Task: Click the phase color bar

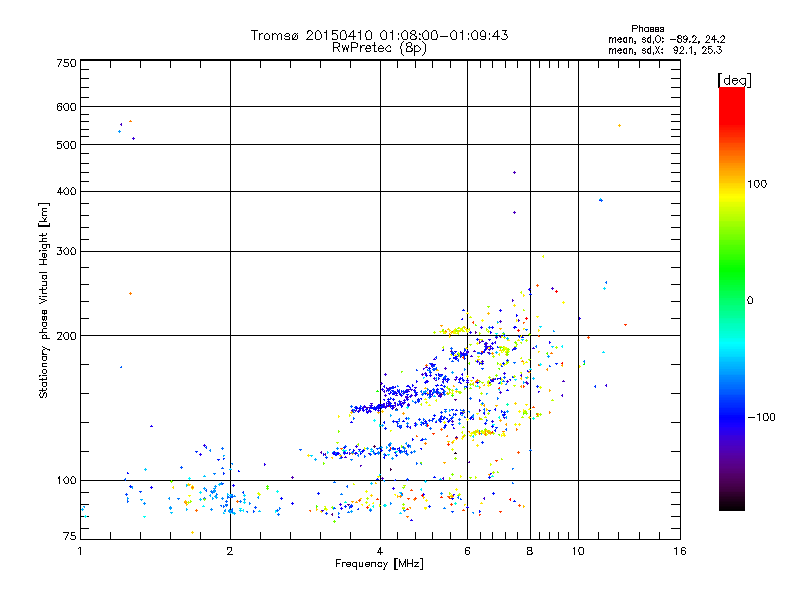Action: tap(732, 298)
